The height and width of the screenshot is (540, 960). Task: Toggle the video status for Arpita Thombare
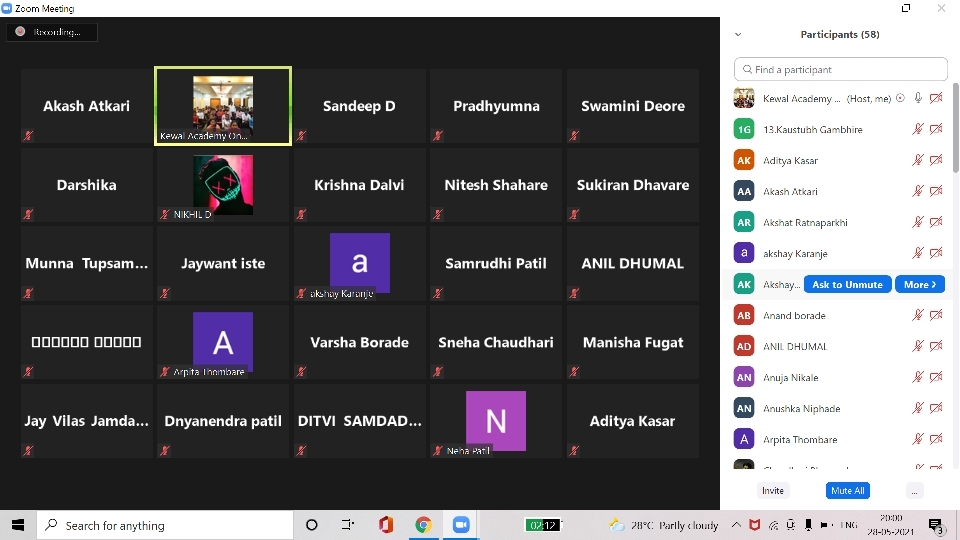tap(936, 439)
